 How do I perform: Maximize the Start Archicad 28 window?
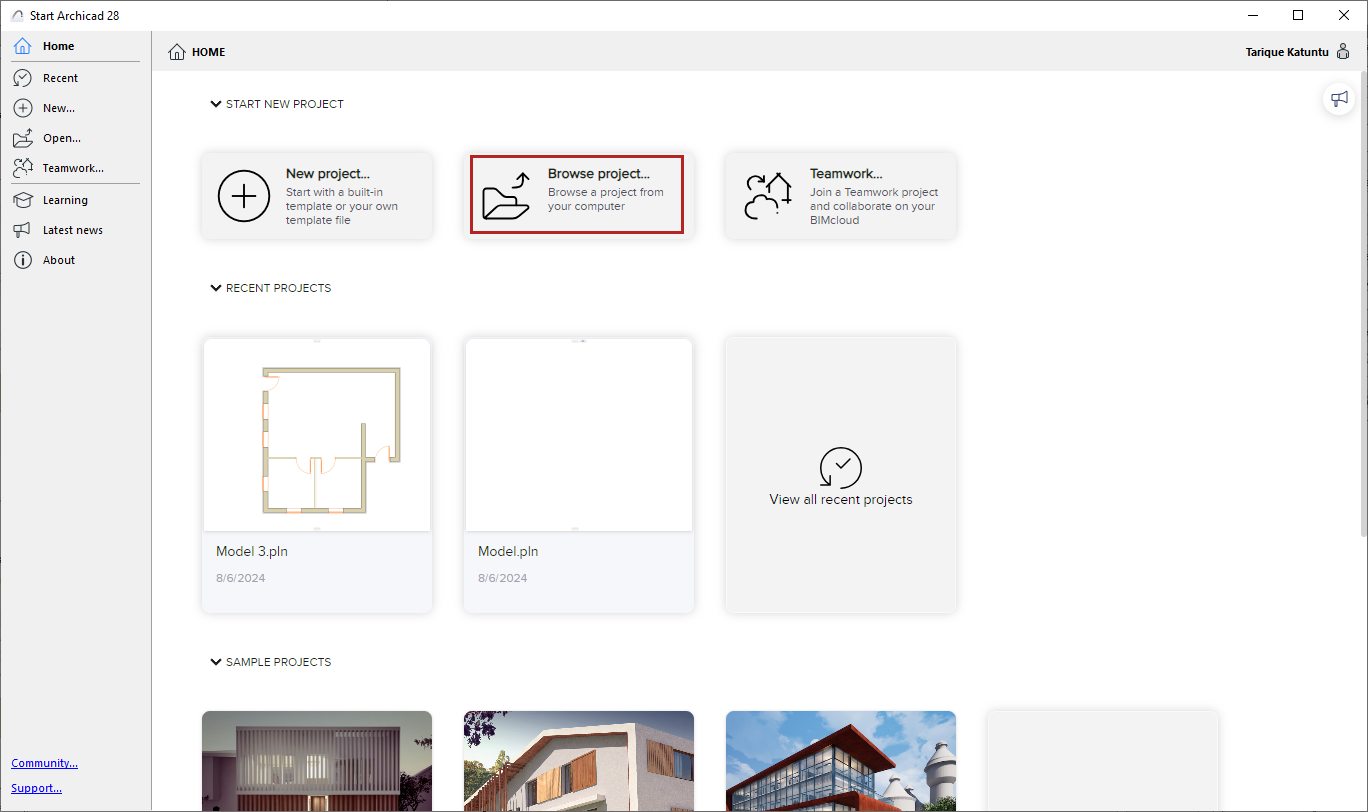(x=1298, y=15)
